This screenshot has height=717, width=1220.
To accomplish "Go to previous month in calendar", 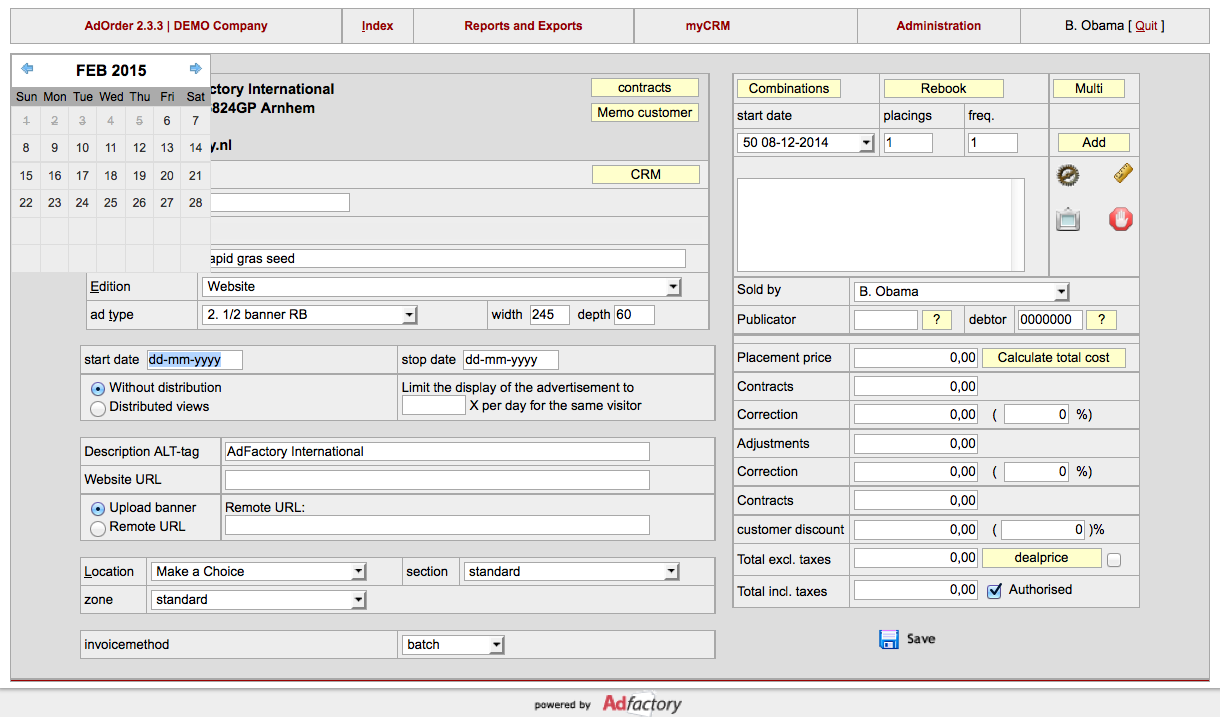I will click(x=27, y=69).
